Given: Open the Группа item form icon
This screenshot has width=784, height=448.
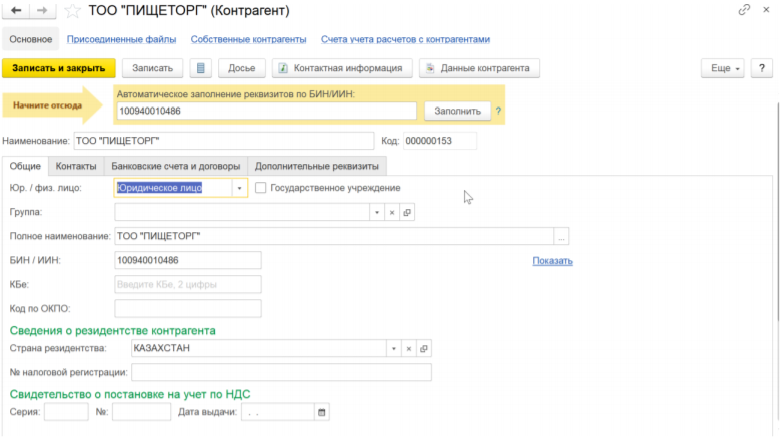Looking at the screenshot, I should [407, 212].
